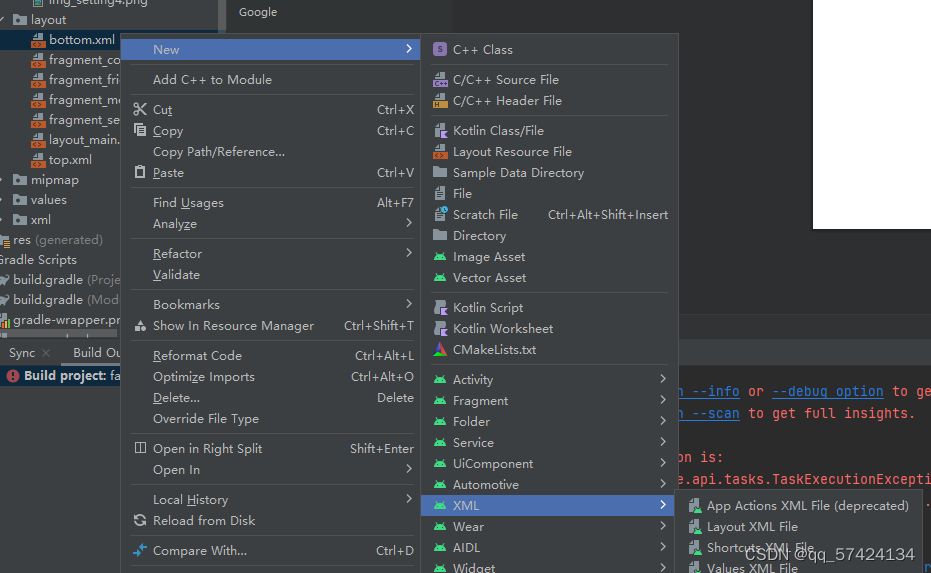Image resolution: width=931 pixels, height=573 pixels.
Task: Click the C/C++ Header File icon
Action: (440, 101)
